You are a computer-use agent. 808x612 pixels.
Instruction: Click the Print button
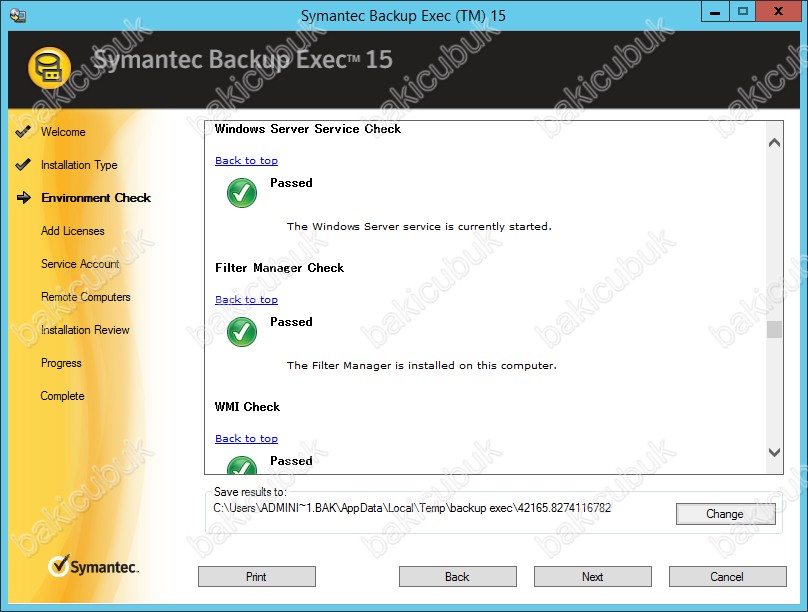pyautogui.click(x=257, y=576)
